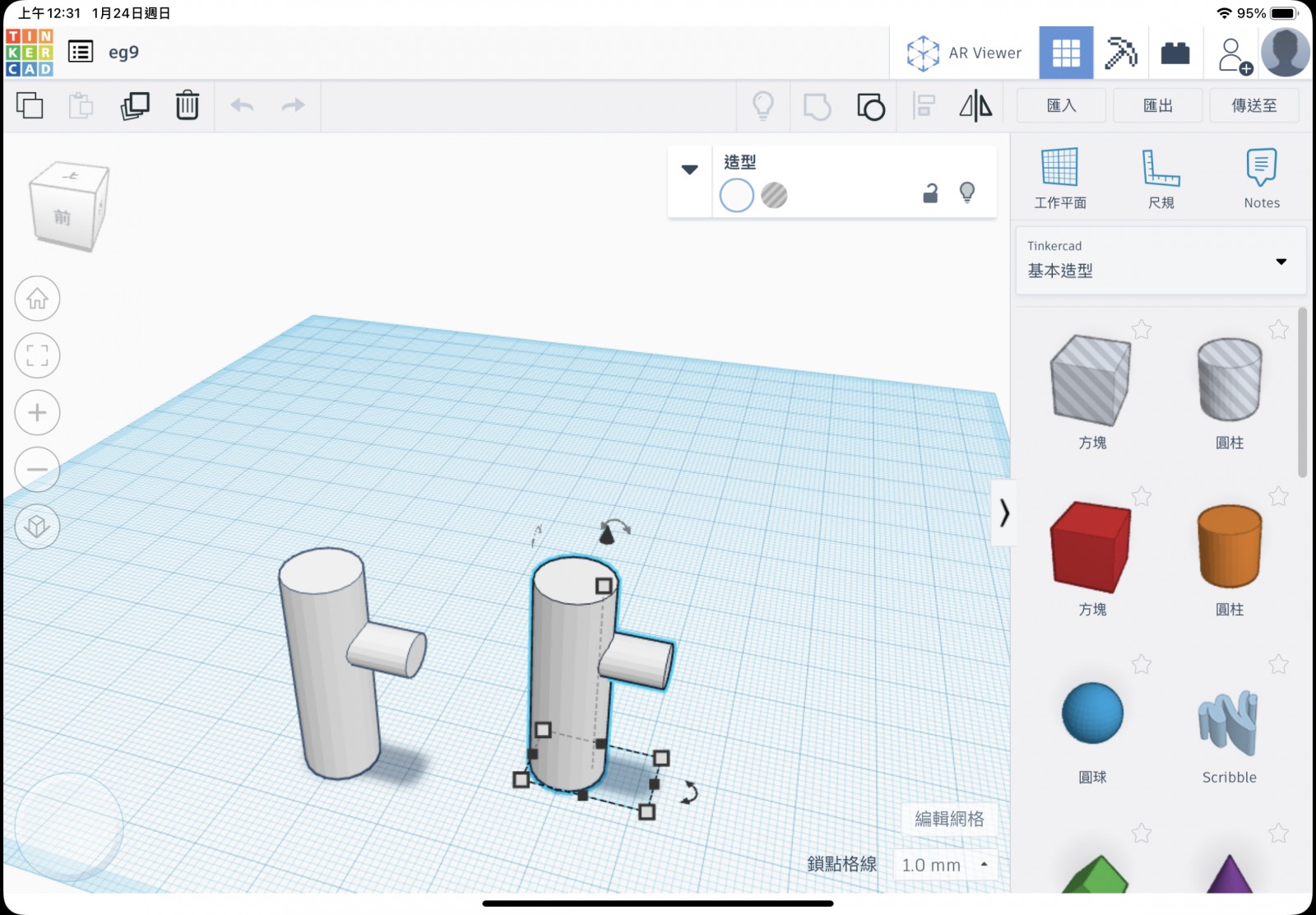Zoom out with minus button

[x=37, y=470]
